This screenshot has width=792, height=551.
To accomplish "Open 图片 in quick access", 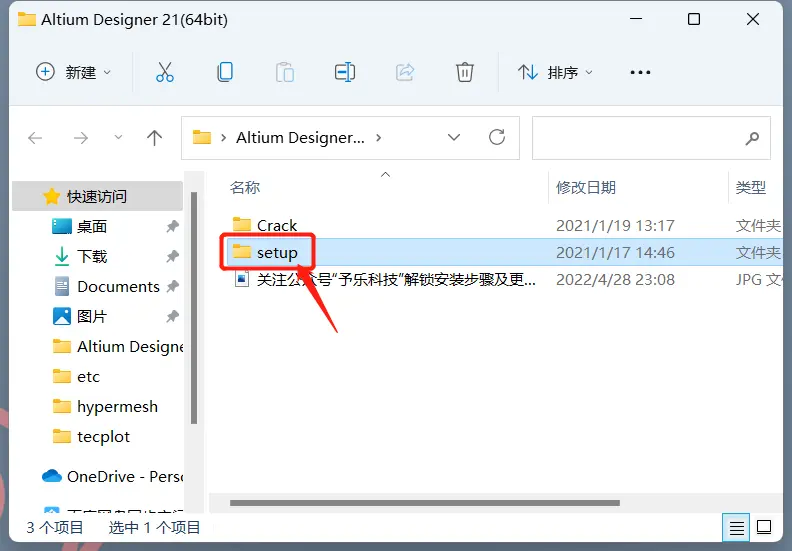I will pos(91,316).
